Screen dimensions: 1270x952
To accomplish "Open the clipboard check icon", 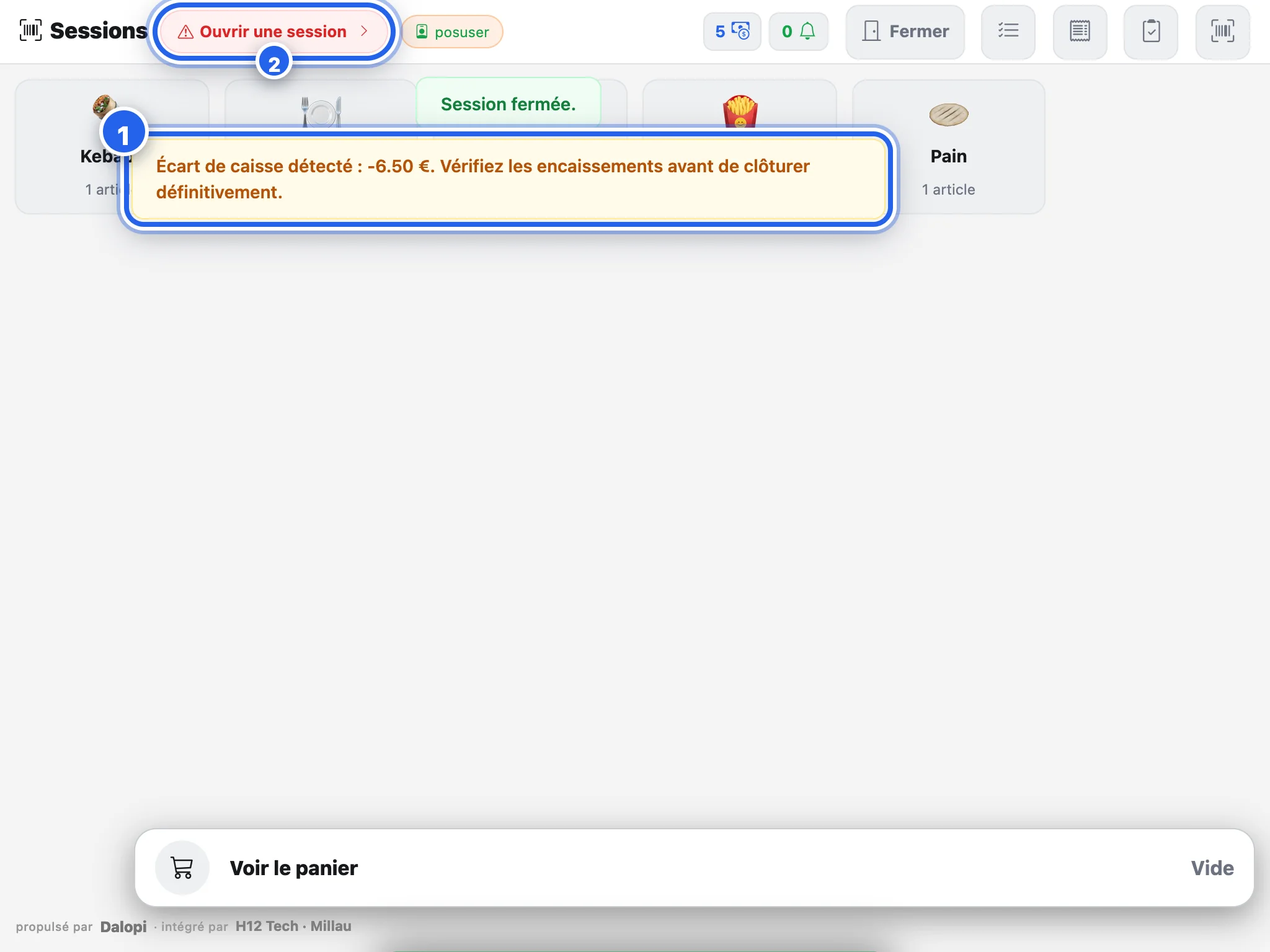I will (1151, 32).
